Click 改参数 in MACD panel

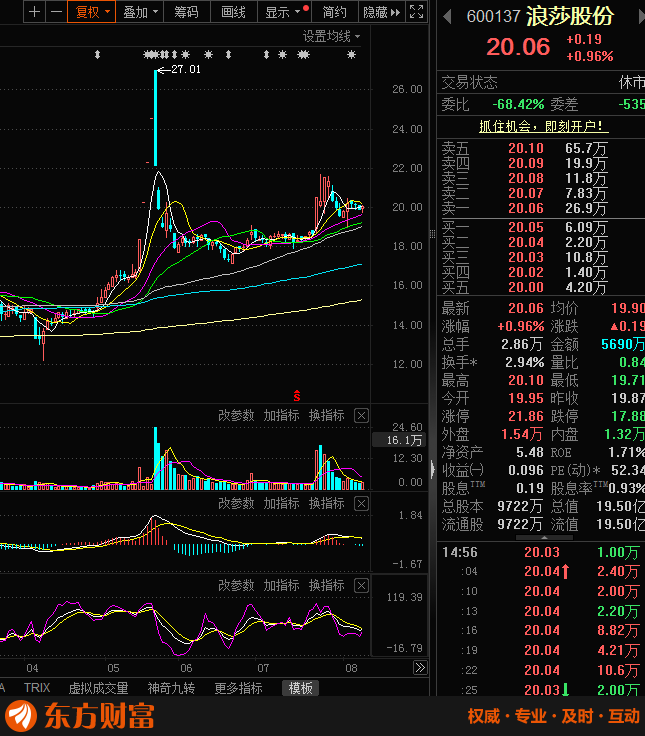point(236,503)
